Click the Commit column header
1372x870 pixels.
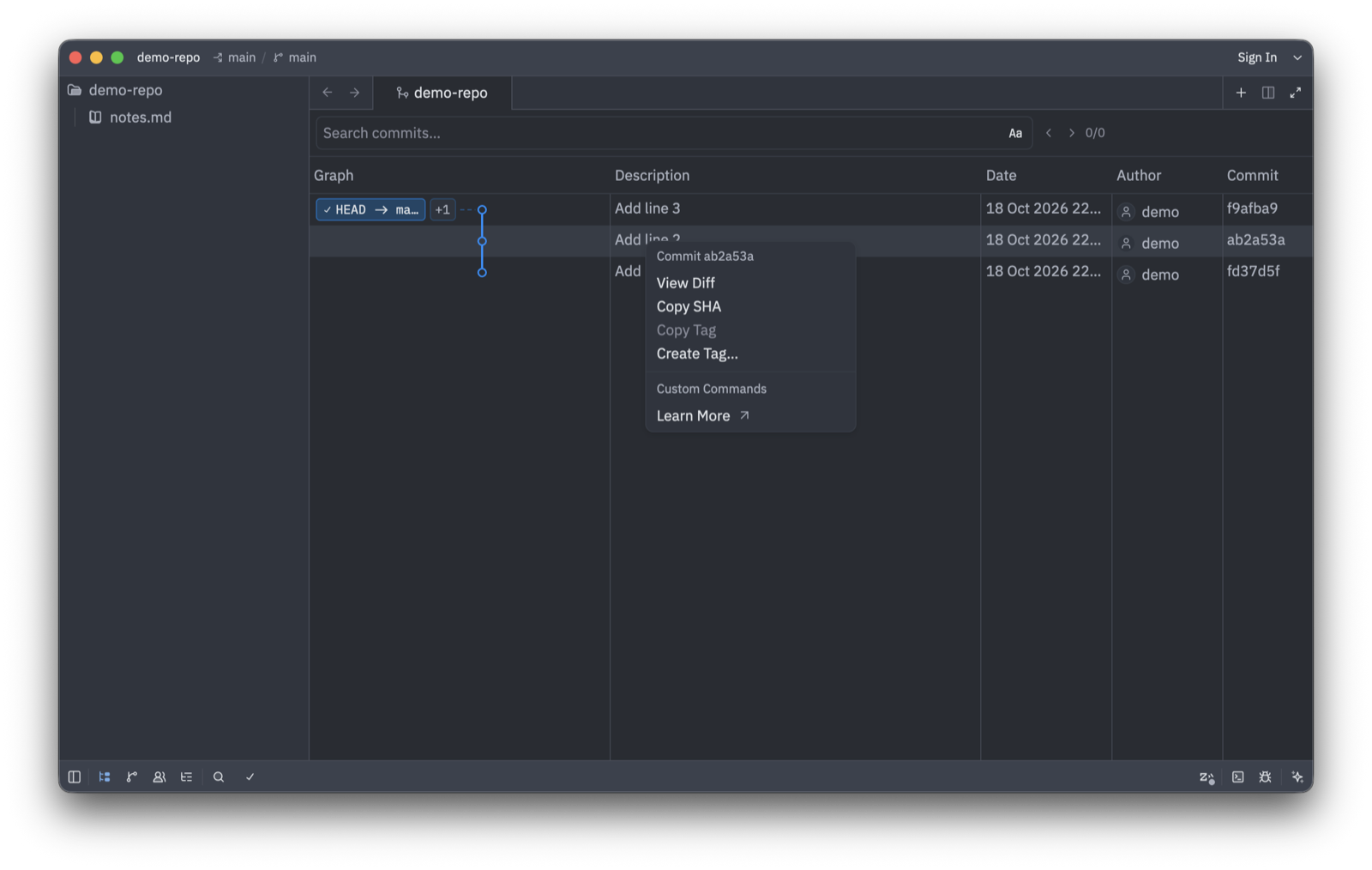pos(1252,175)
